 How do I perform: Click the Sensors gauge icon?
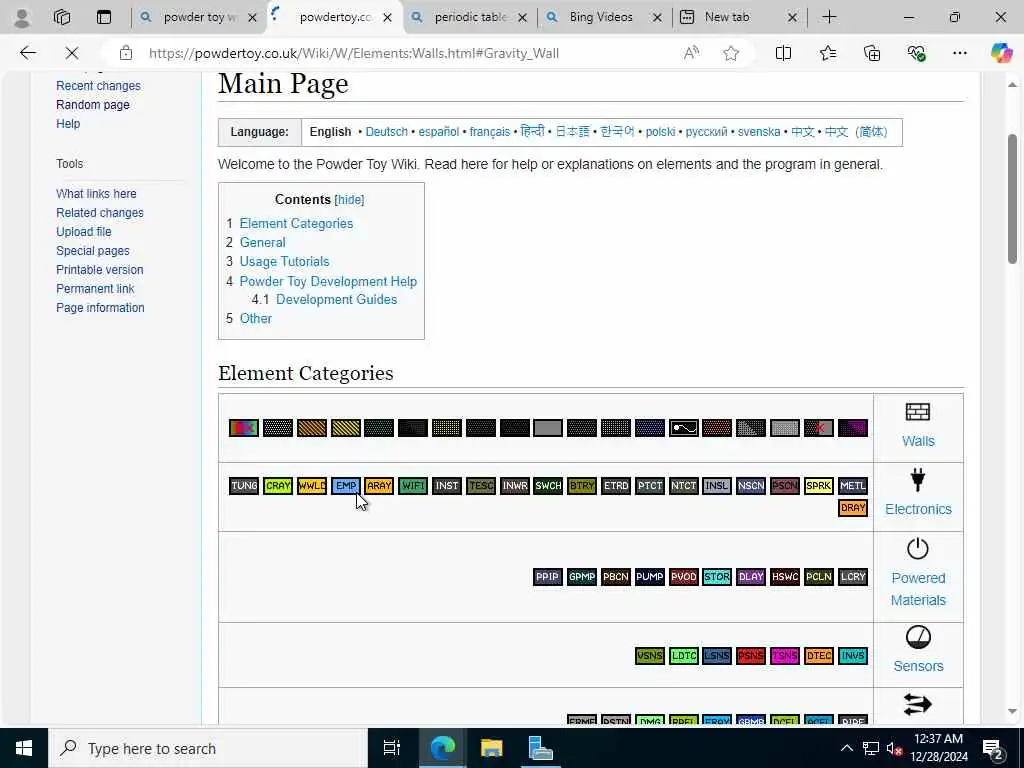coord(918,637)
